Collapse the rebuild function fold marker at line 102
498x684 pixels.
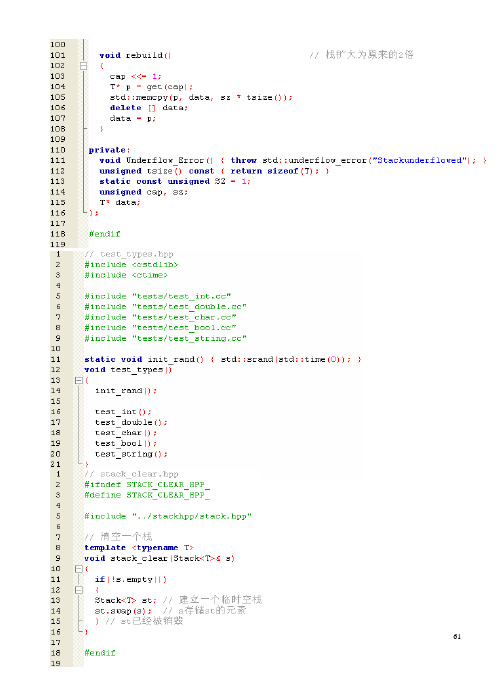point(83,66)
